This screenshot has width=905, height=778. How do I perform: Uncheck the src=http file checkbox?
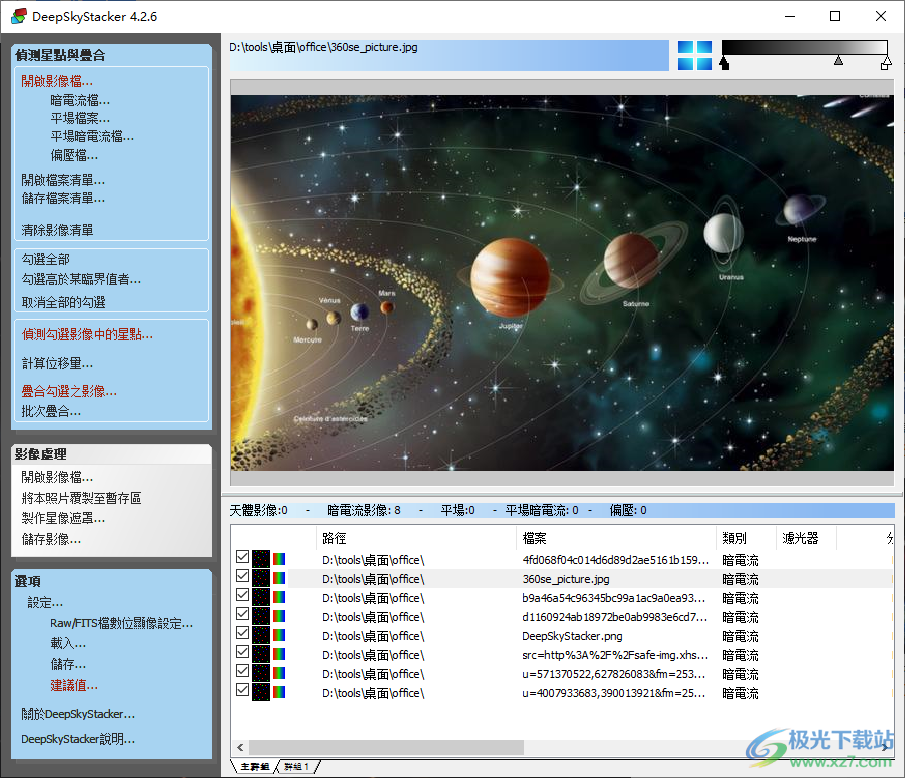tap(242, 652)
